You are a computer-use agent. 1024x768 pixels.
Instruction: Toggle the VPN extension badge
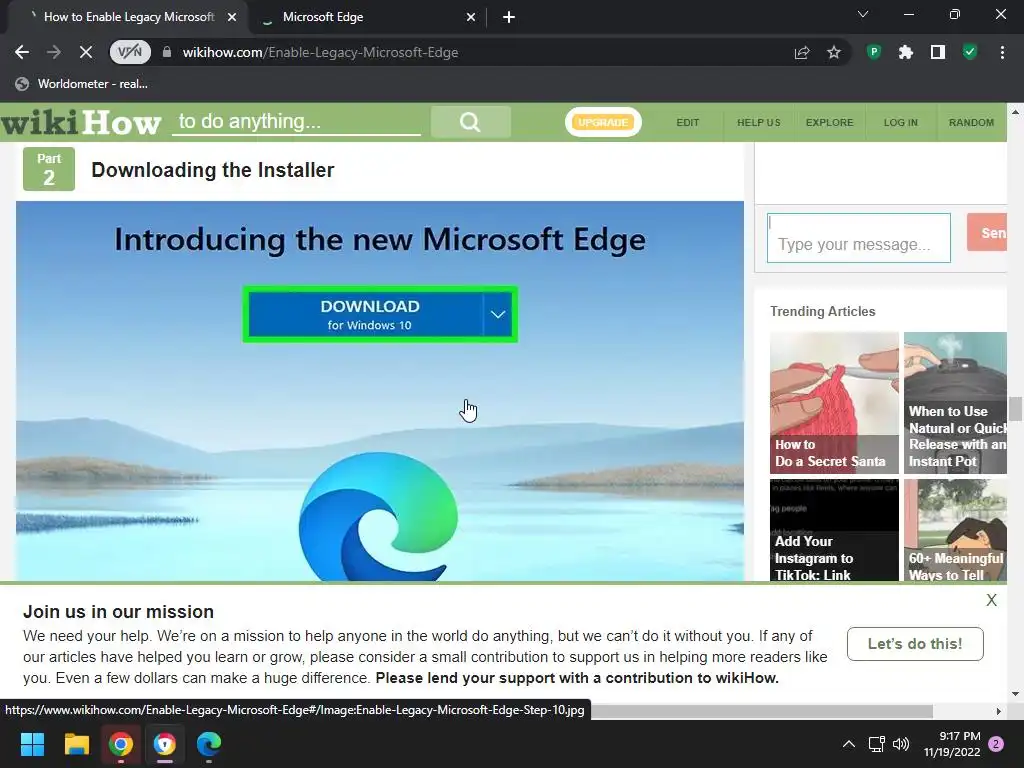[x=130, y=52]
